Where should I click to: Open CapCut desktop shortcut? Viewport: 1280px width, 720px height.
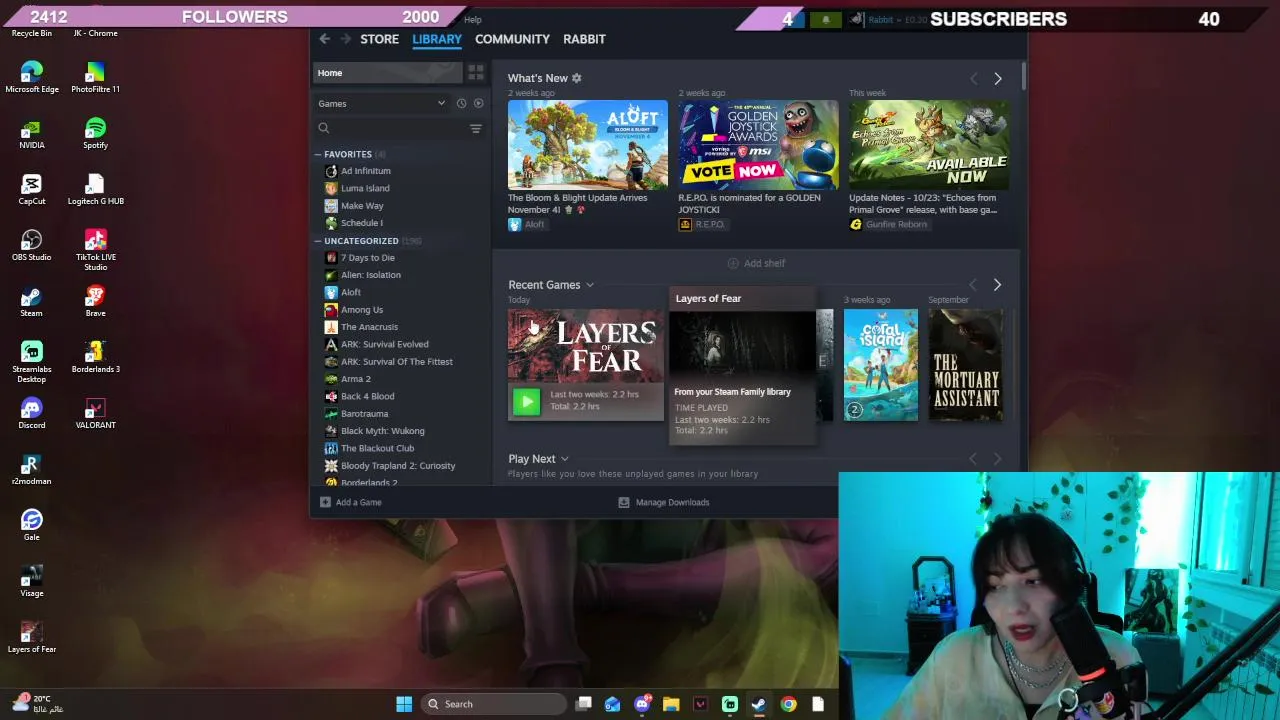pyautogui.click(x=31, y=190)
